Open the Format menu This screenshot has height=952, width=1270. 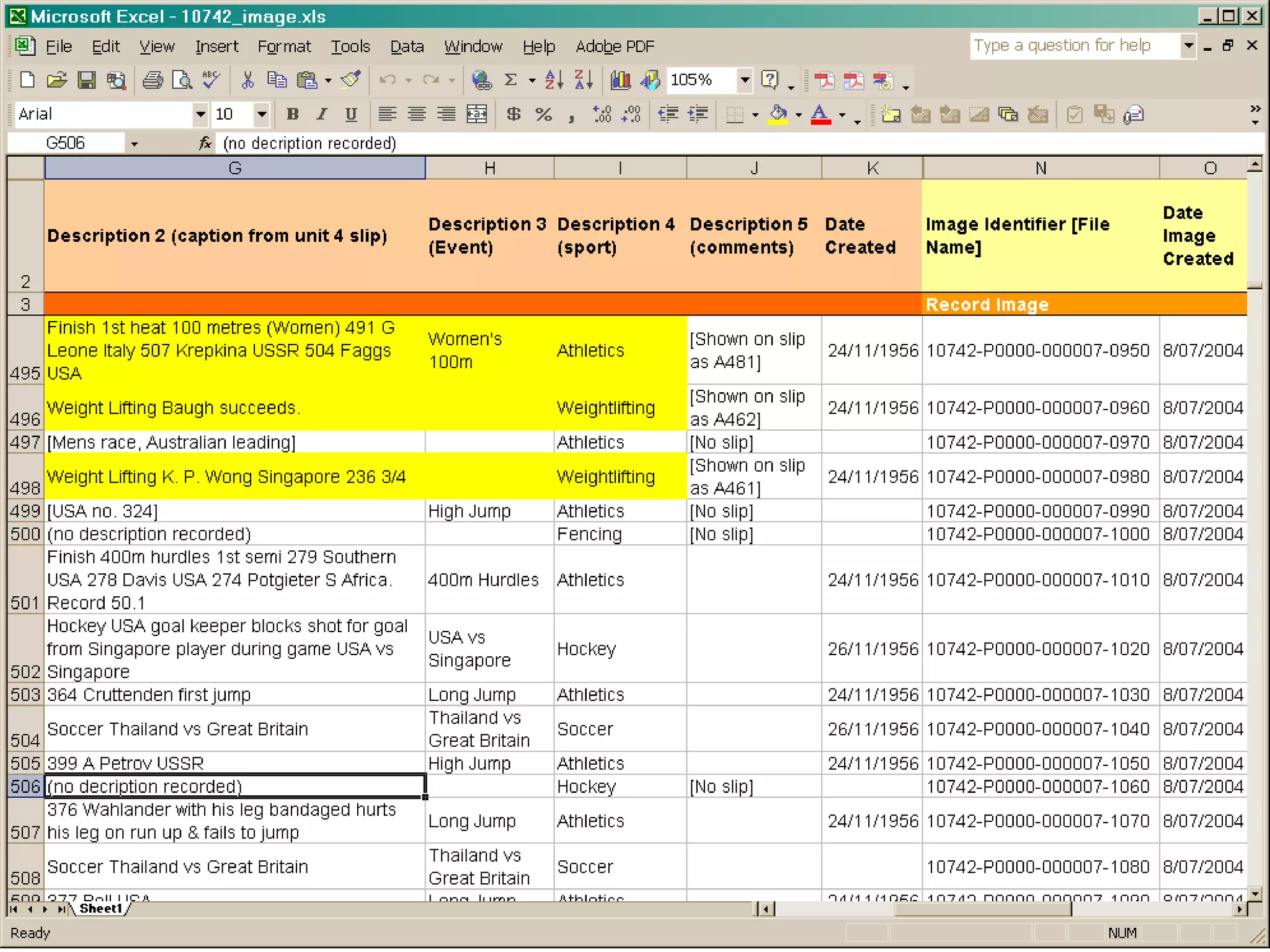point(283,47)
